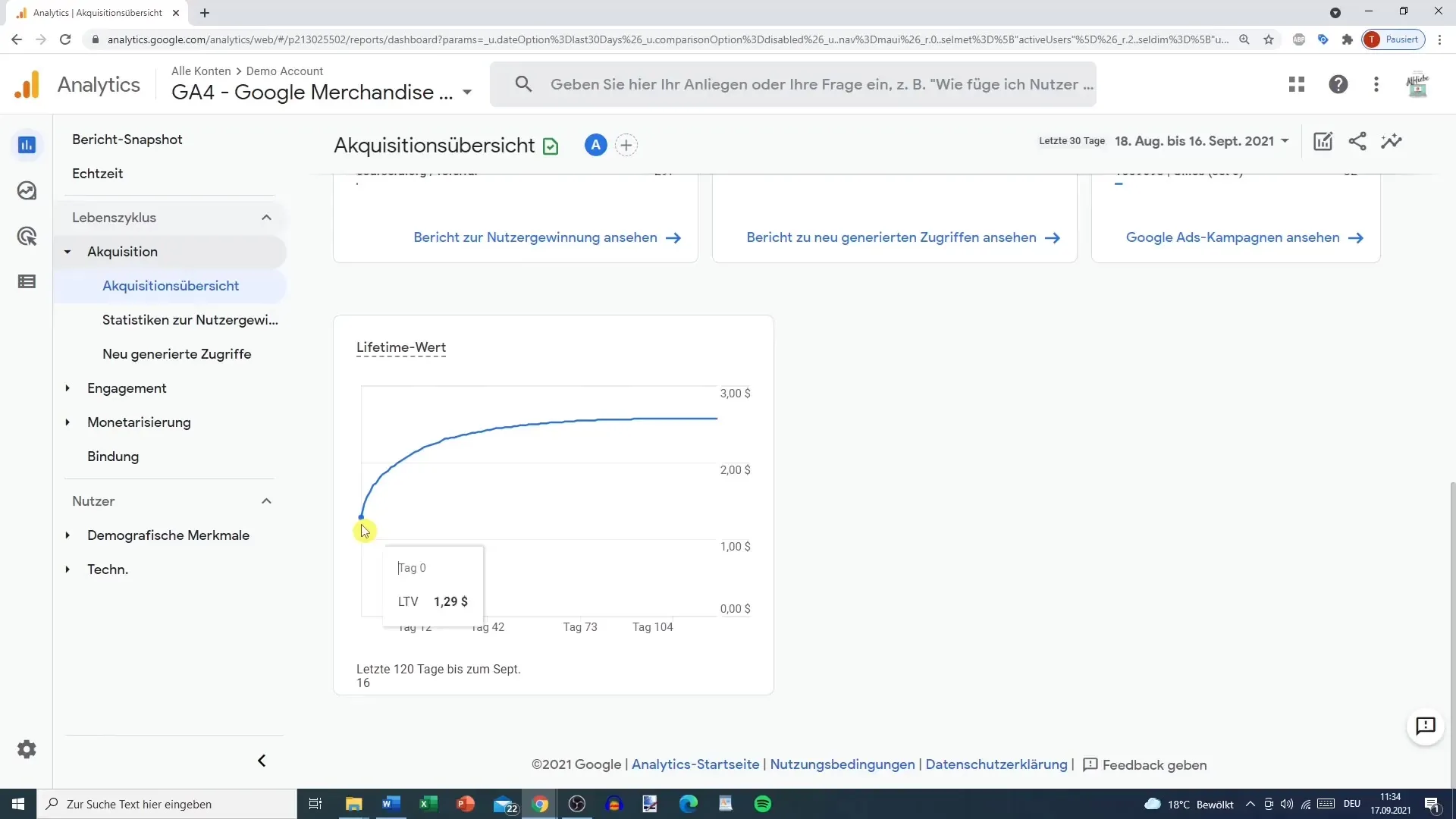Collapse the Lebenszyklus section
1456x819 pixels.
(x=265, y=217)
